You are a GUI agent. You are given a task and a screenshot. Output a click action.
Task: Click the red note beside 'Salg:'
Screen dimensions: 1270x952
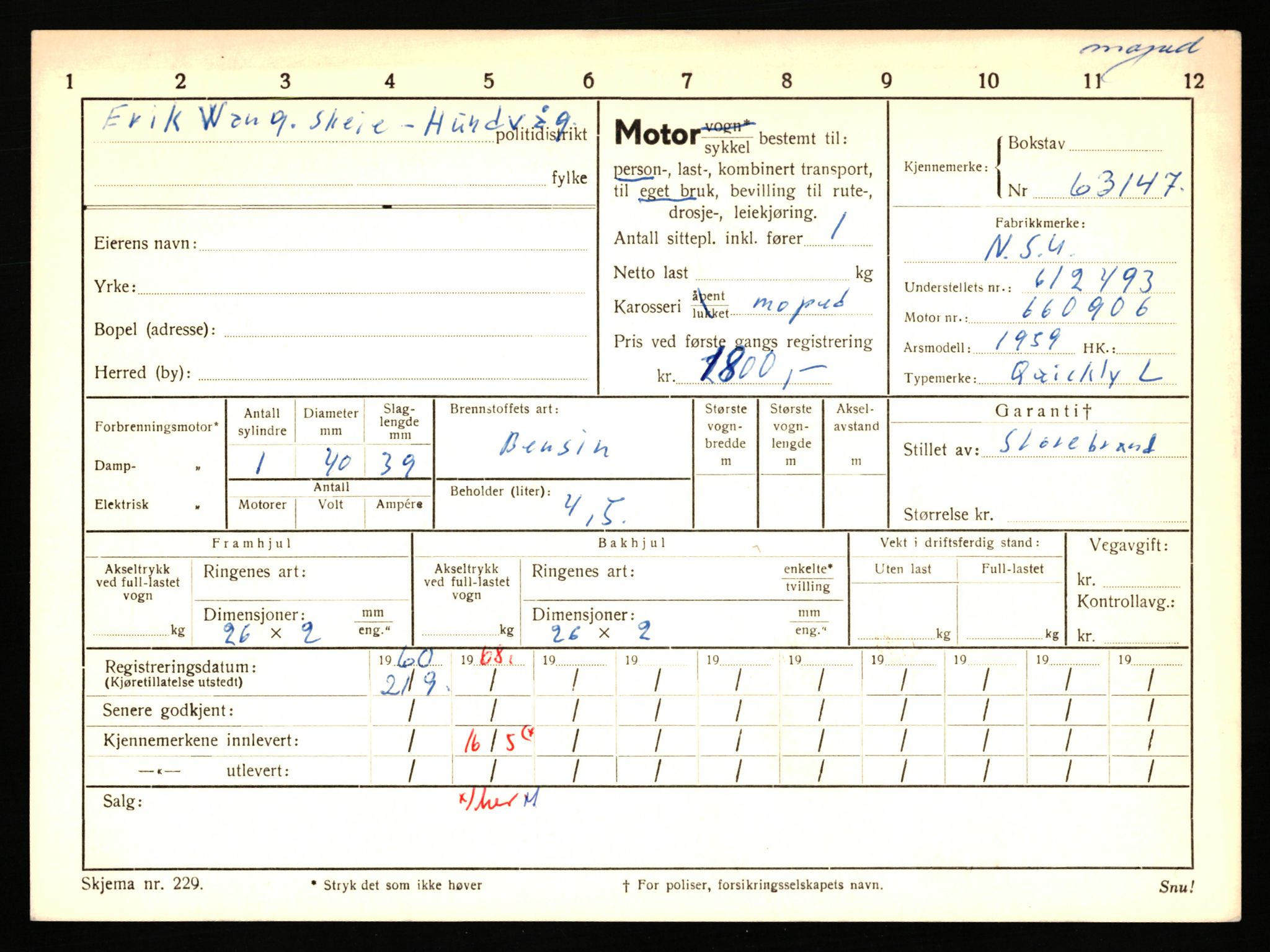[x=497, y=799]
